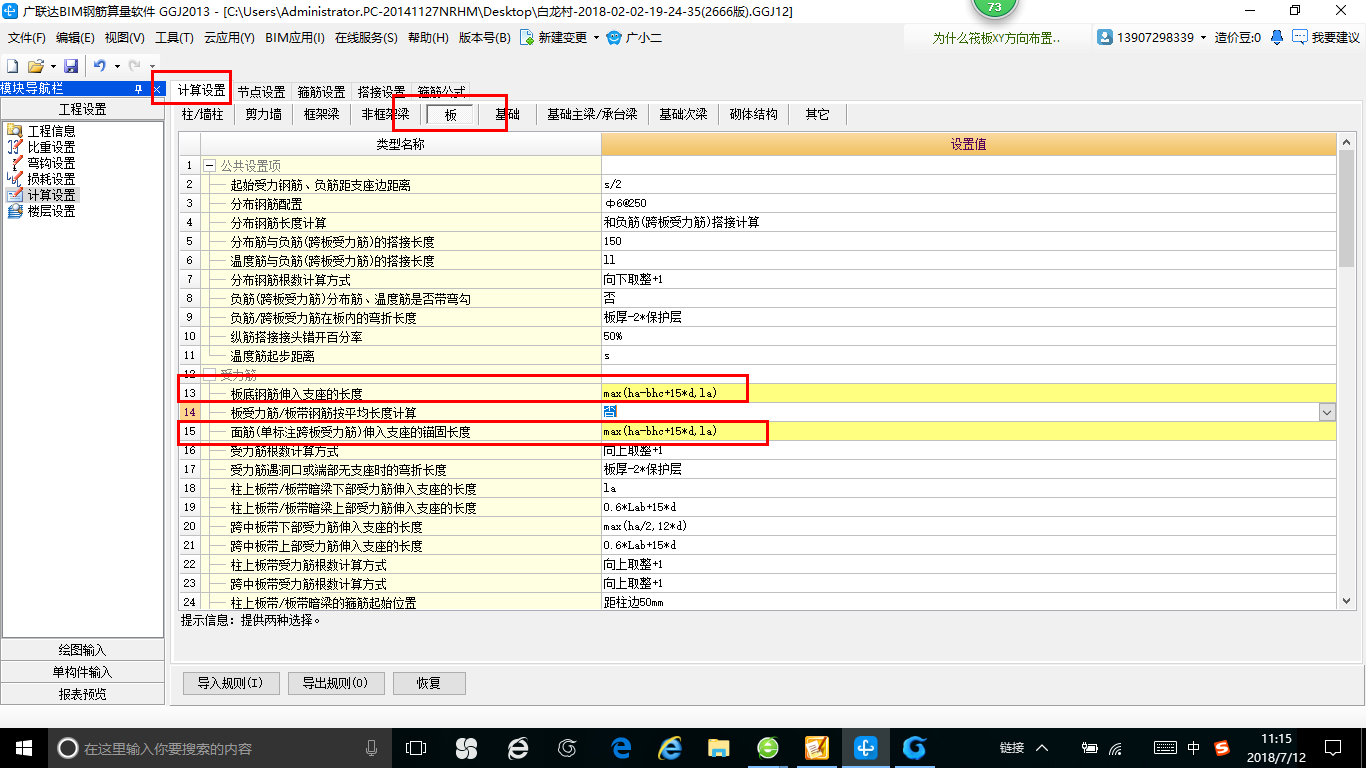Select the 框架梁 component tab
Viewport: 1366px width, 768px height.
click(x=322, y=114)
